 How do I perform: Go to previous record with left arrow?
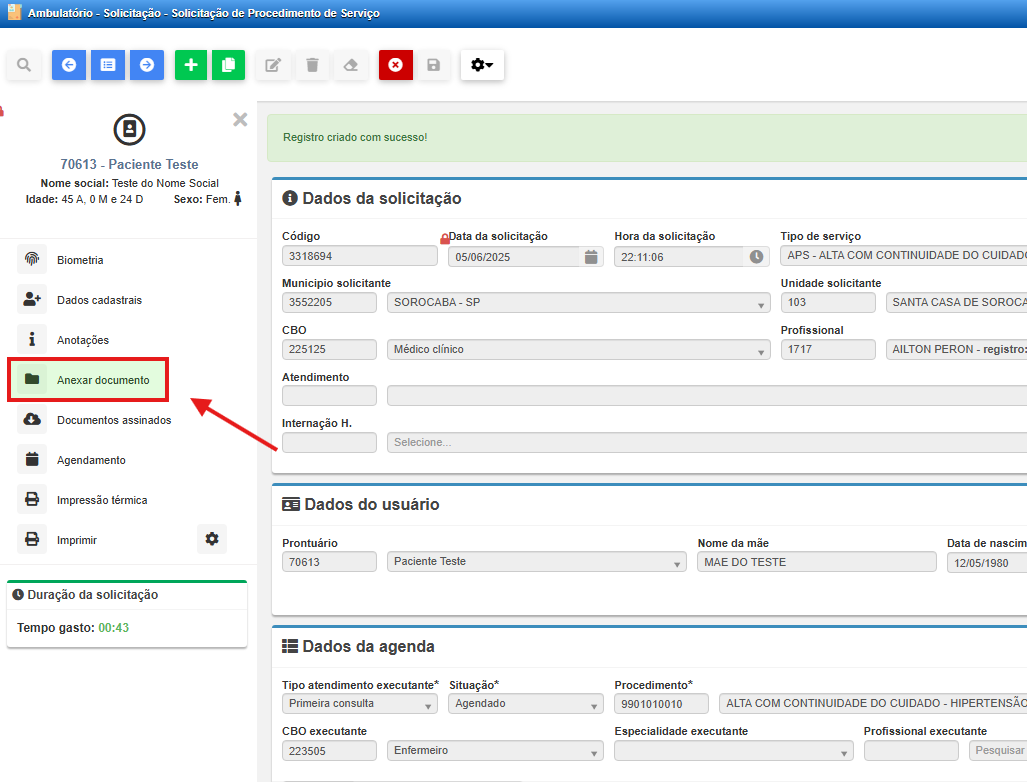(68, 65)
